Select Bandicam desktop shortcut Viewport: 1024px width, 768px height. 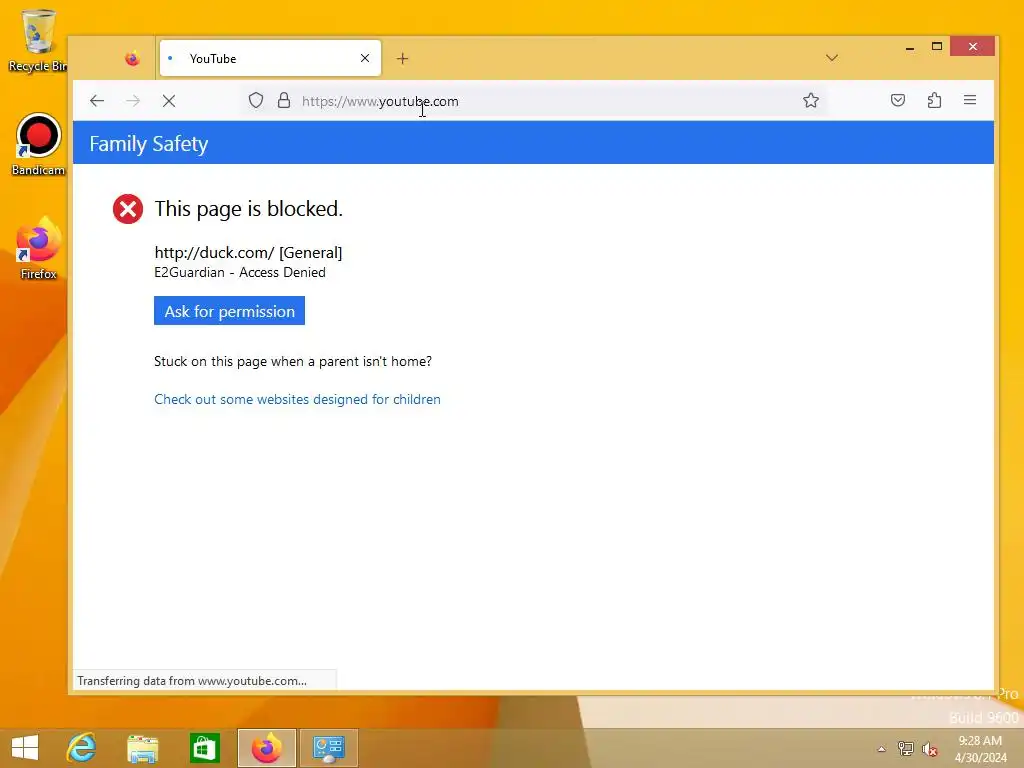click(38, 145)
